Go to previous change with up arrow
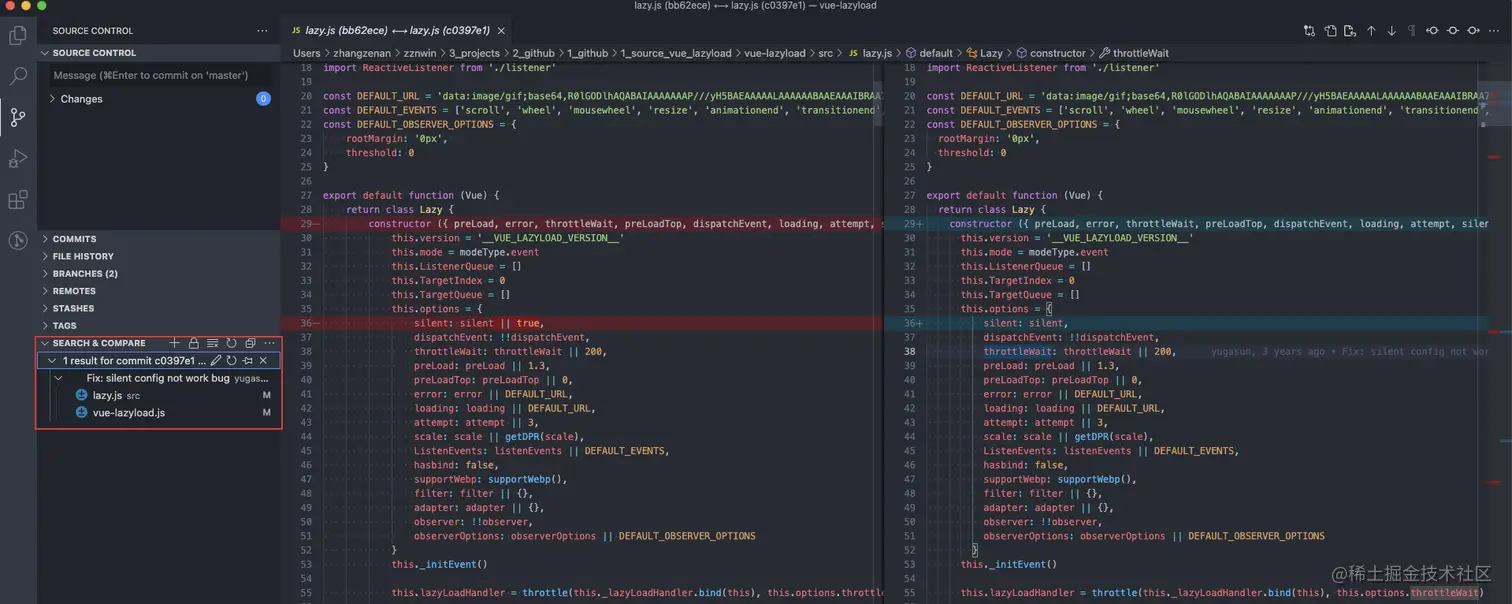This screenshot has width=1512, height=604. 1371,31
